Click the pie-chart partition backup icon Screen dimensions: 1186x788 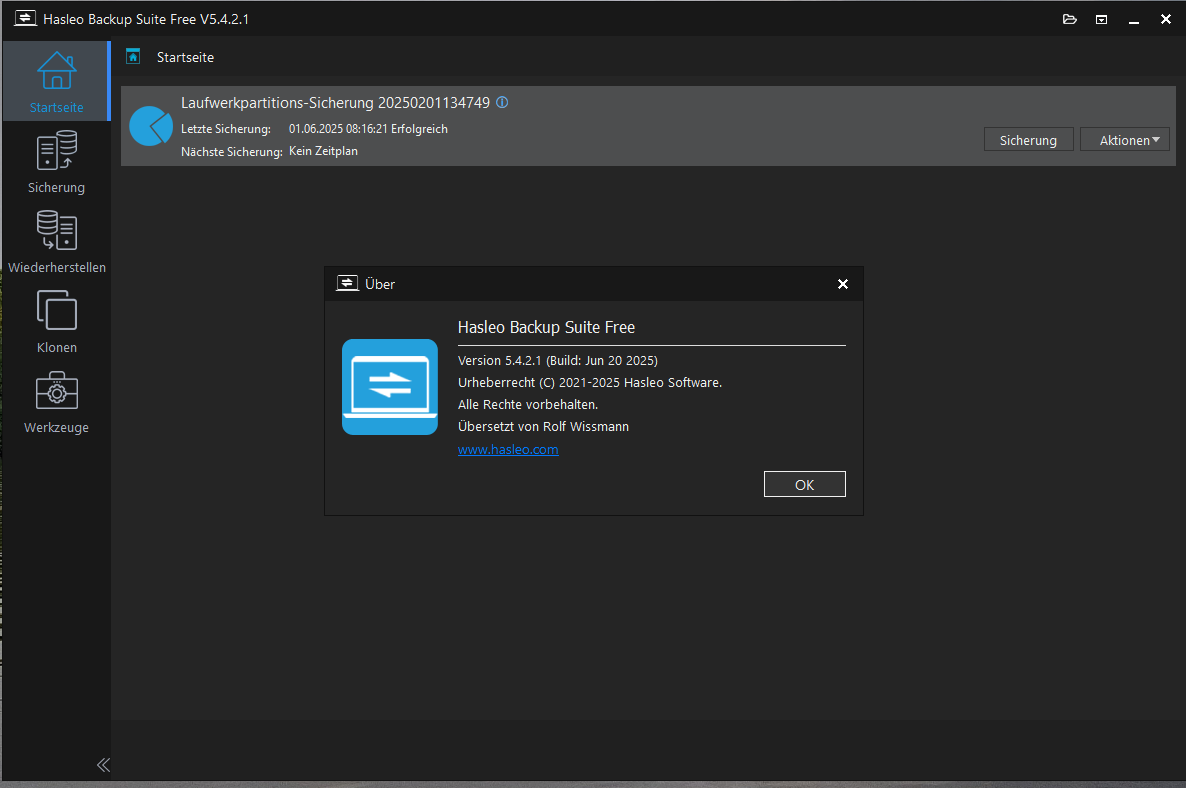(151, 126)
